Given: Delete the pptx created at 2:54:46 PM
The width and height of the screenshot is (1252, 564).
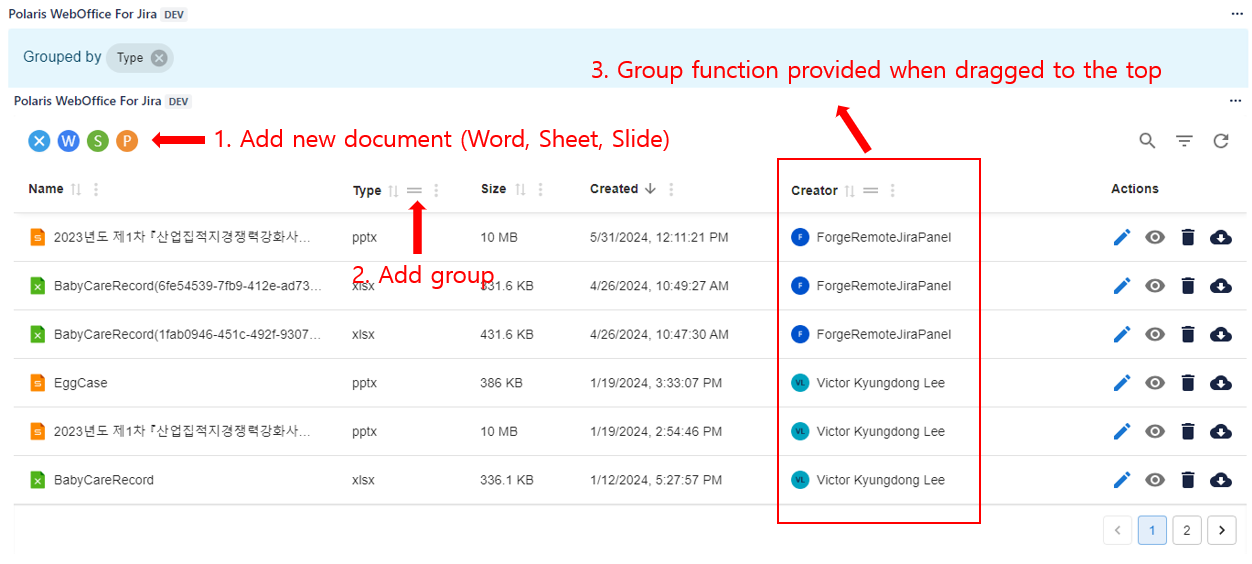Looking at the screenshot, I should (x=1188, y=431).
